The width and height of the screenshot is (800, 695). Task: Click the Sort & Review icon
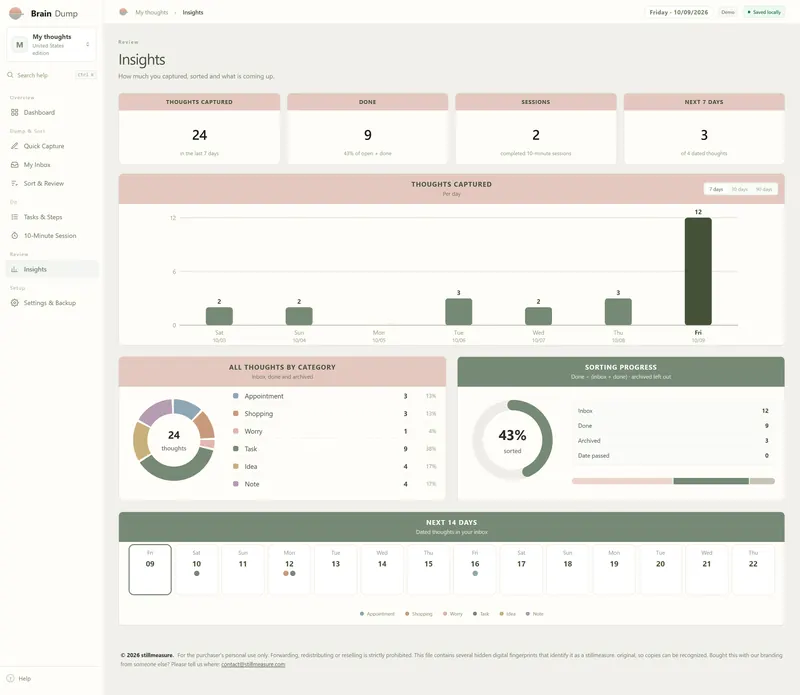point(14,183)
